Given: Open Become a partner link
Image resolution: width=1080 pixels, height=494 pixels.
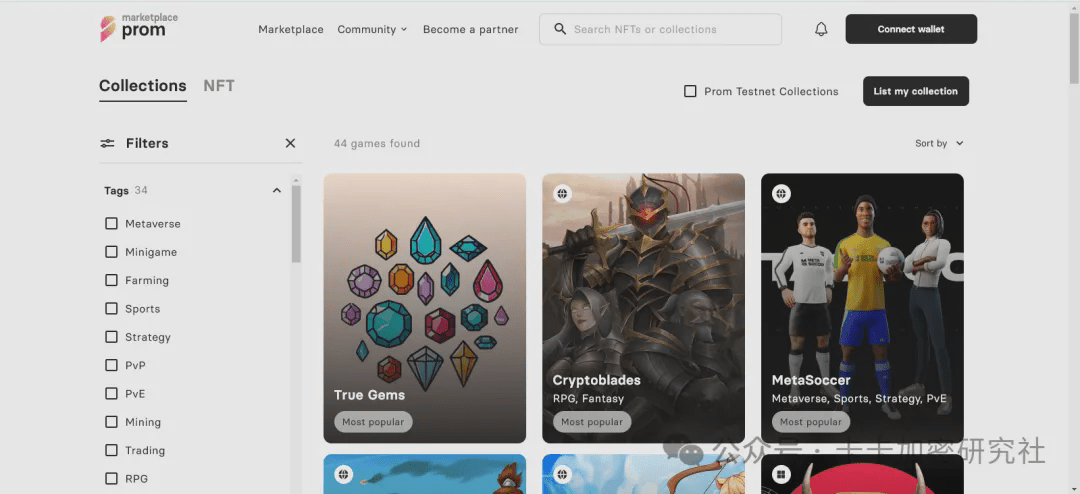Looking at the screenshot, I should click(x=470, y=29).
